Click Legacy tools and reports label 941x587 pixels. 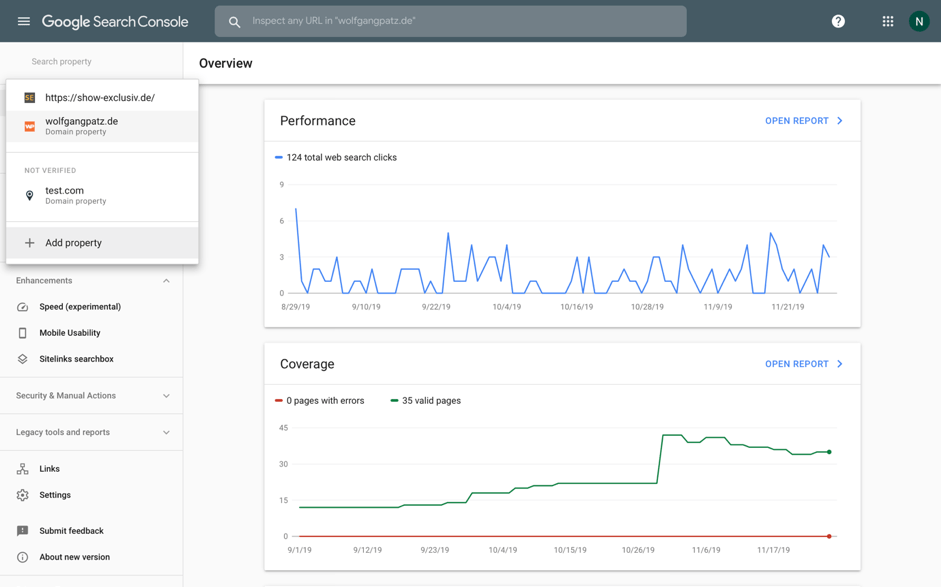click(x=63, y=432)
